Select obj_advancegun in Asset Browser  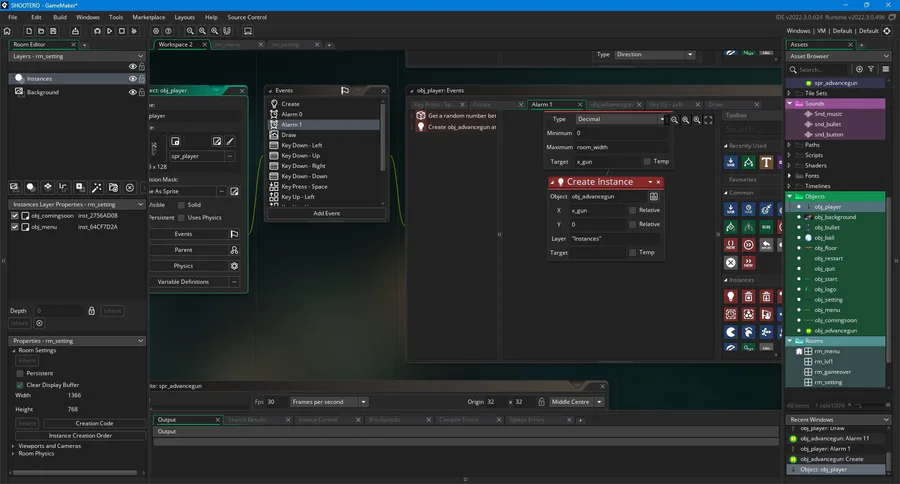click(x=835, y=331)
